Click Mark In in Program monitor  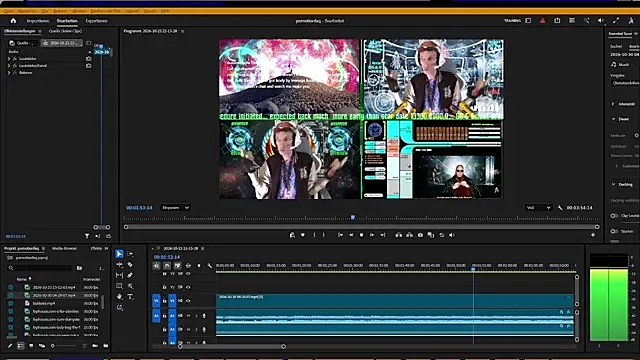click(x=313, y=235)
